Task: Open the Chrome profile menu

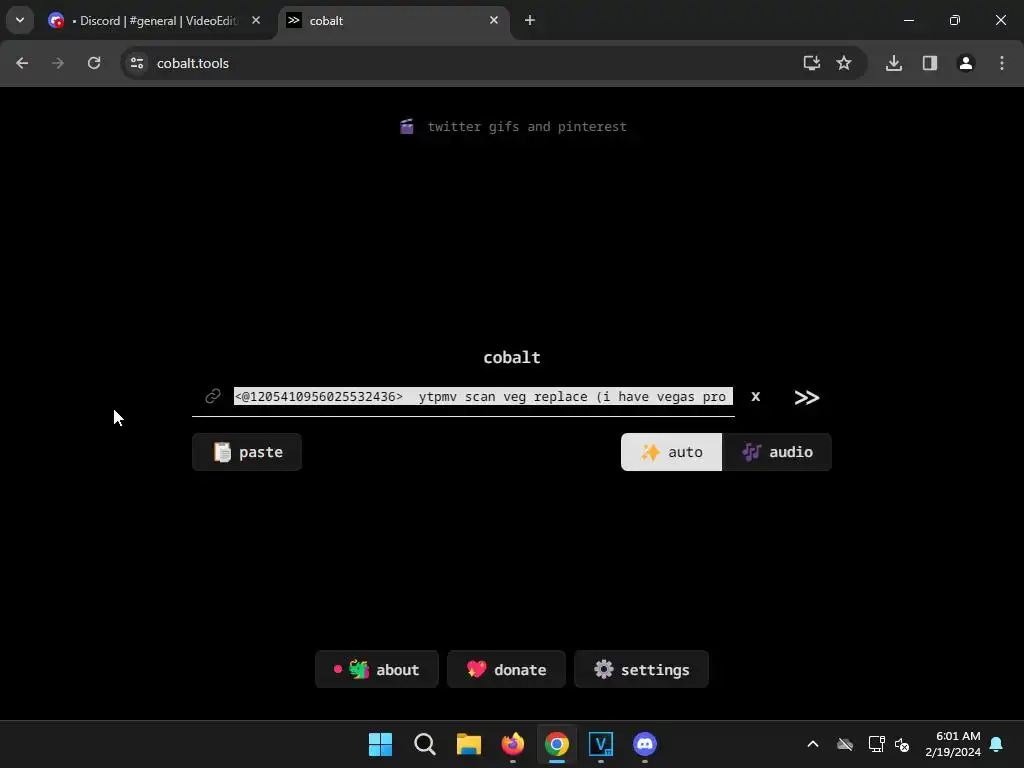Action: 966,63
